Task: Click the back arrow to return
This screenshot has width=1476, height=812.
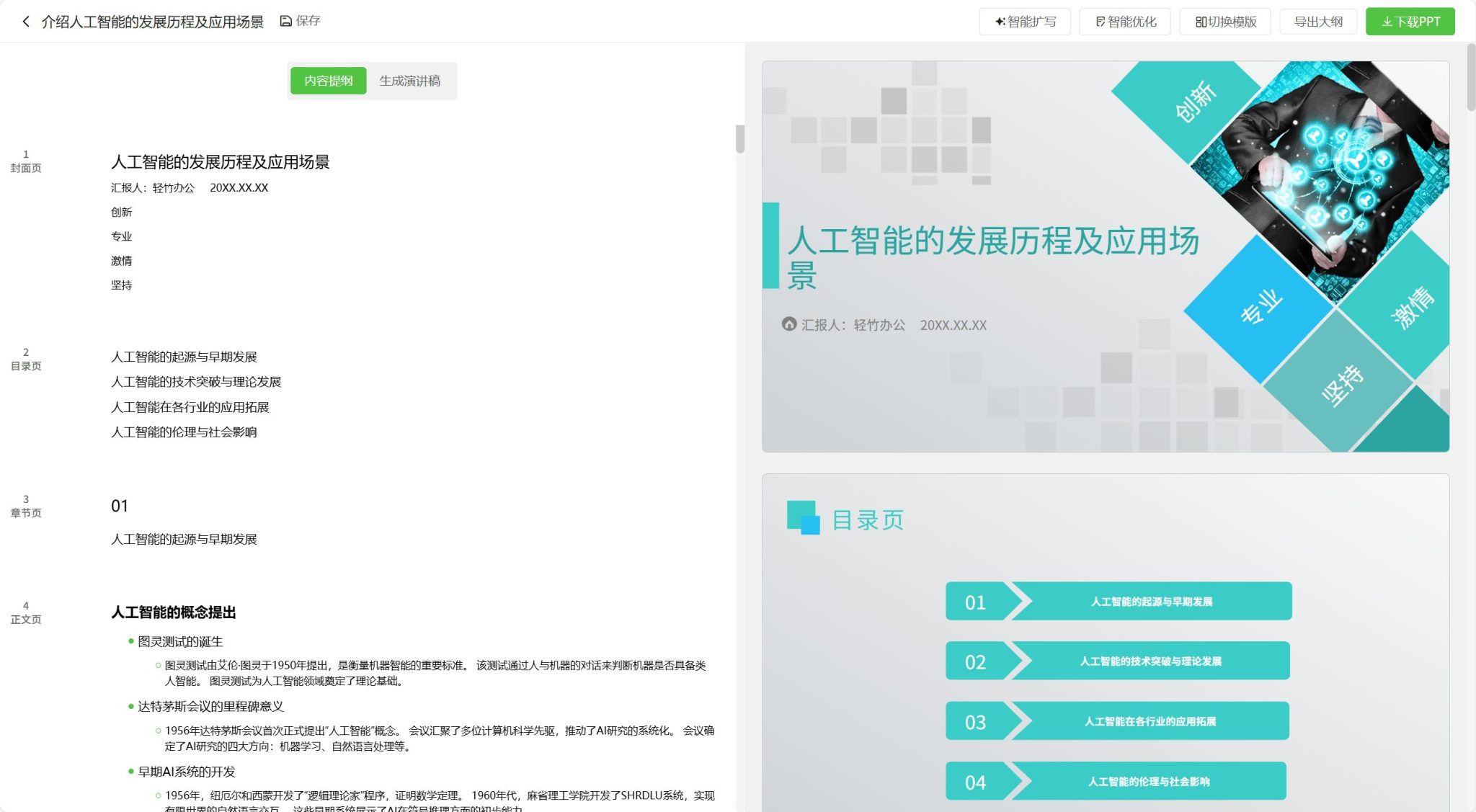Action: pyautogui.click(x=26, y=22)
